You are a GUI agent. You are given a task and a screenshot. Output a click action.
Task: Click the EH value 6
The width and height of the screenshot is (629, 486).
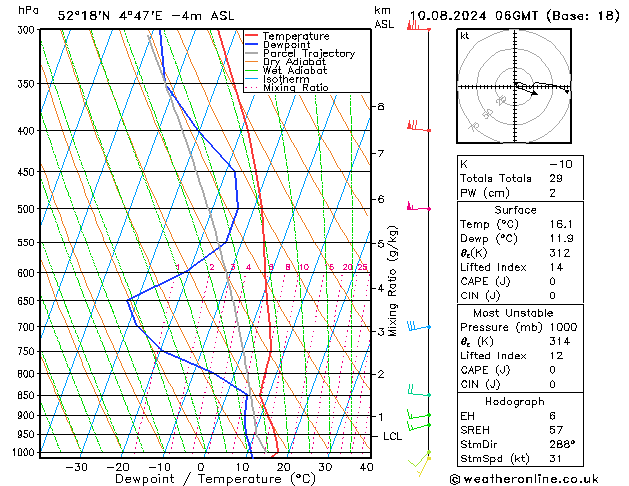(552, 416)
